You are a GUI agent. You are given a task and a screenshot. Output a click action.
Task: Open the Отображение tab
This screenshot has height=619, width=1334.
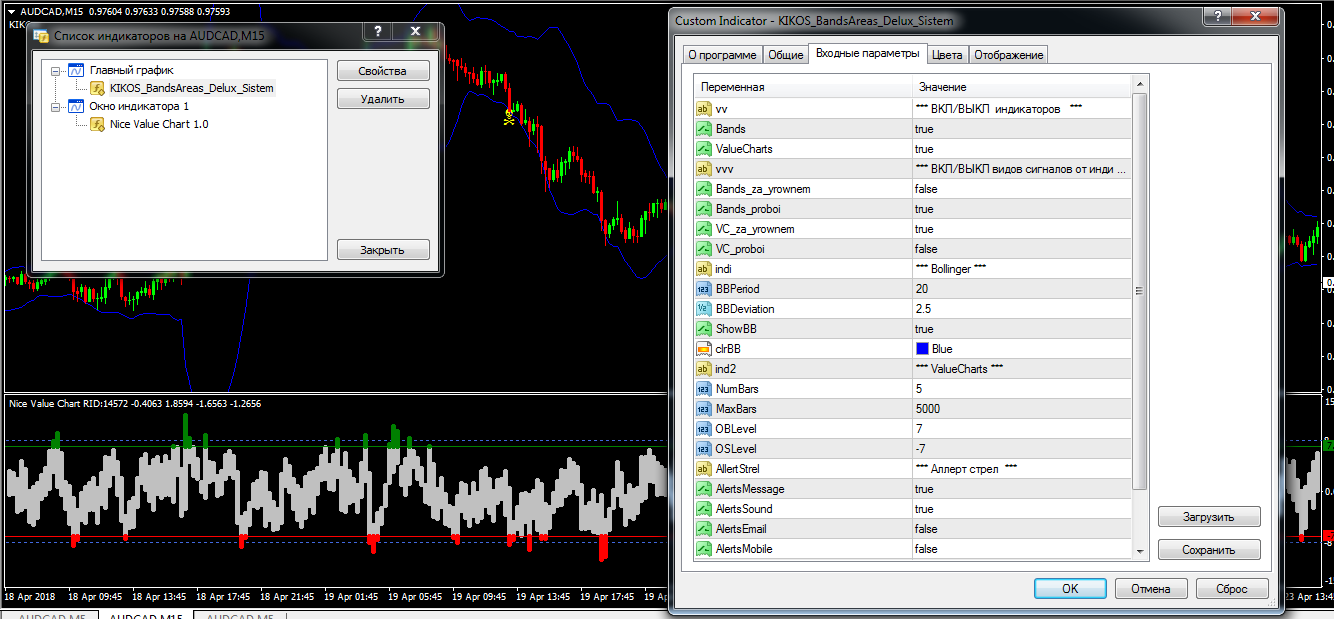coord(1008,54)
